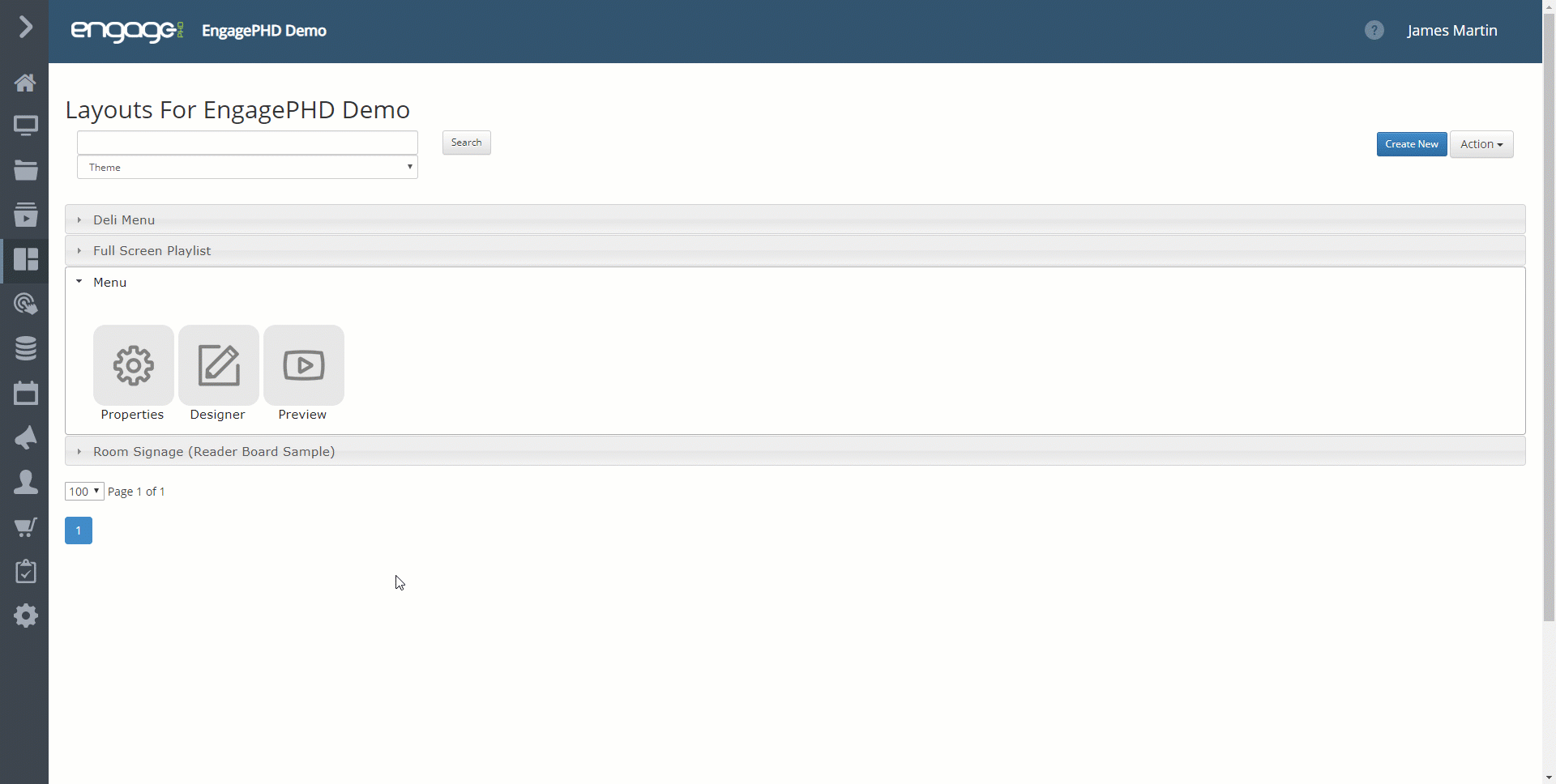Expand the Full Screen Playlist row
1556x784 pixels.
(795, 251)
